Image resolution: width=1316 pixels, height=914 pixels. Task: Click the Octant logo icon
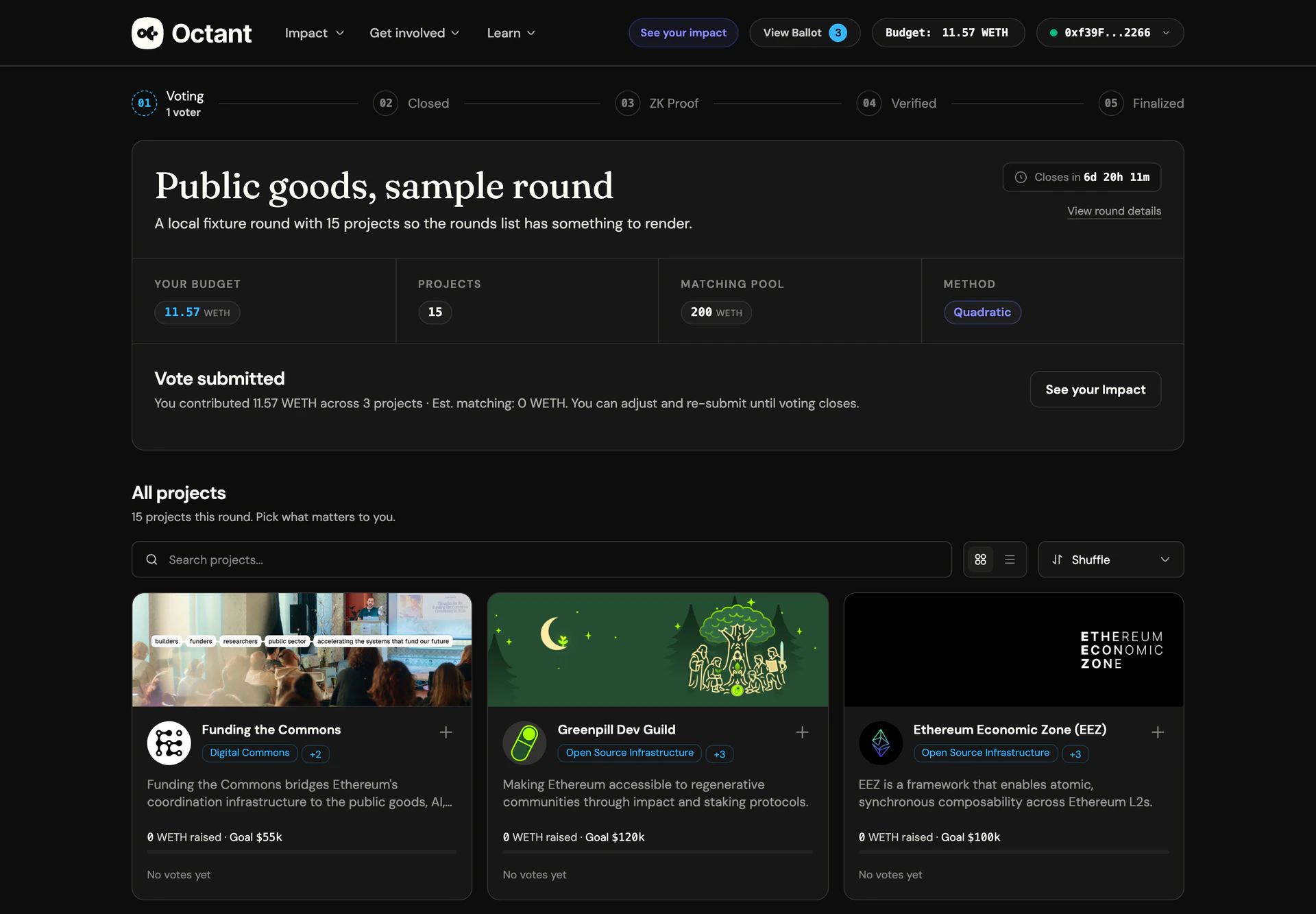coord(147,33)
